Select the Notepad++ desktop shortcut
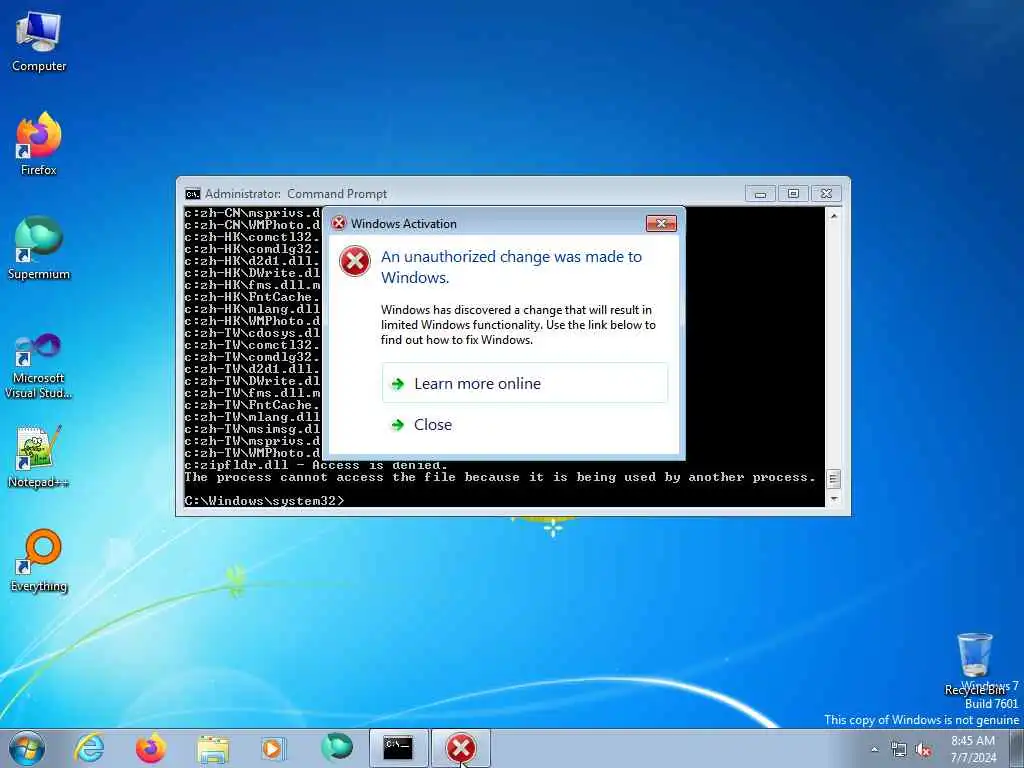This screenshot has height=768, width=1024. [x=39, y=456]
